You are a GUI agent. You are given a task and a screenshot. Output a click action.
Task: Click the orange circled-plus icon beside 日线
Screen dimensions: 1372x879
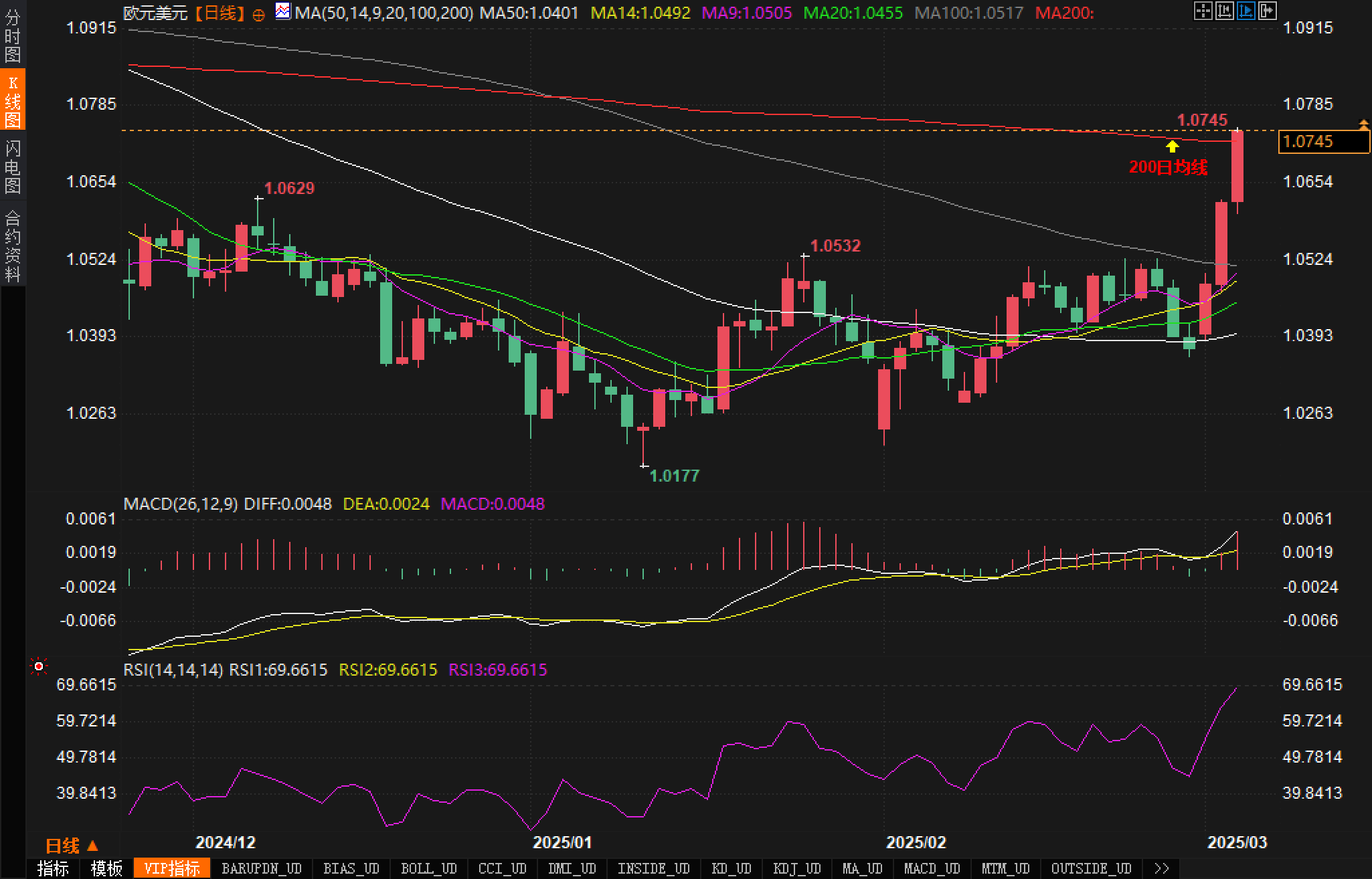pos(258,15)
